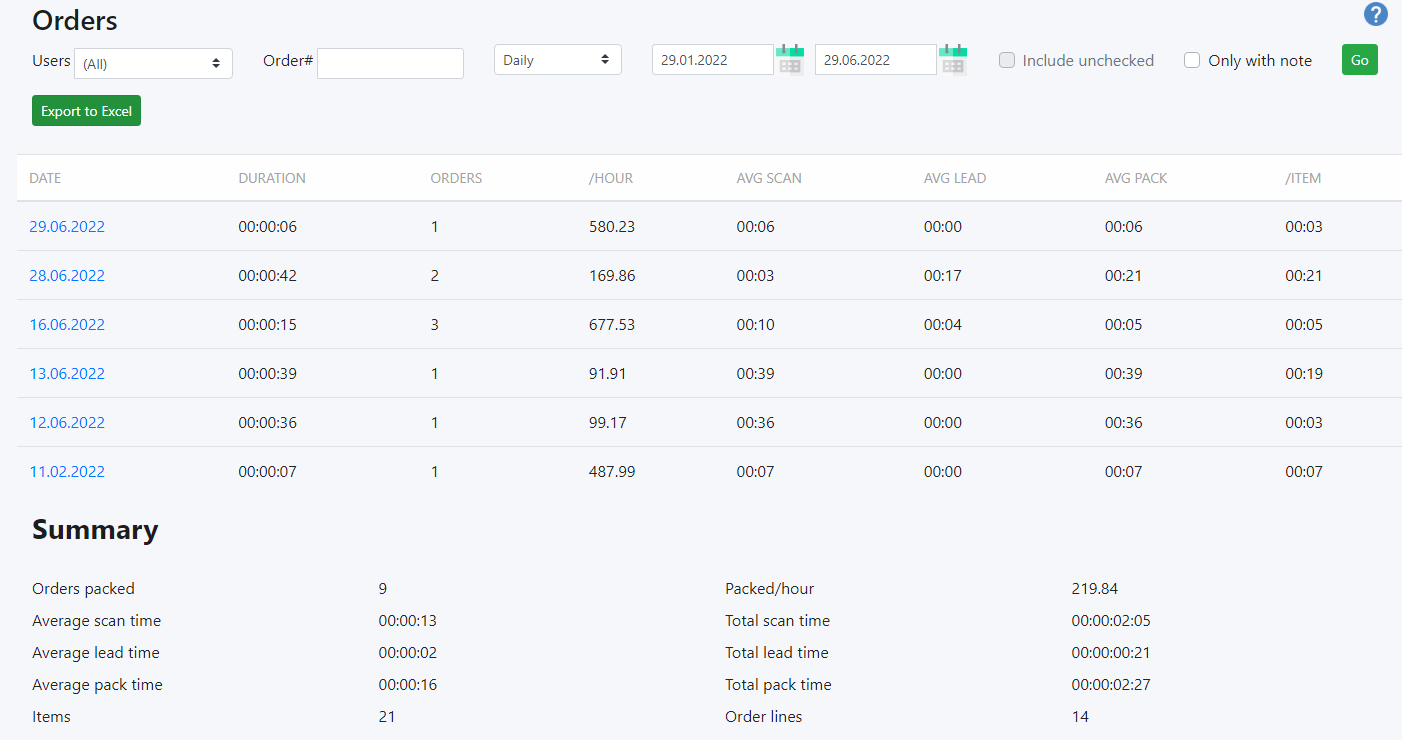1402x740 pixels.
Task: Click the Export to Excel button
Action: point(86,110)
